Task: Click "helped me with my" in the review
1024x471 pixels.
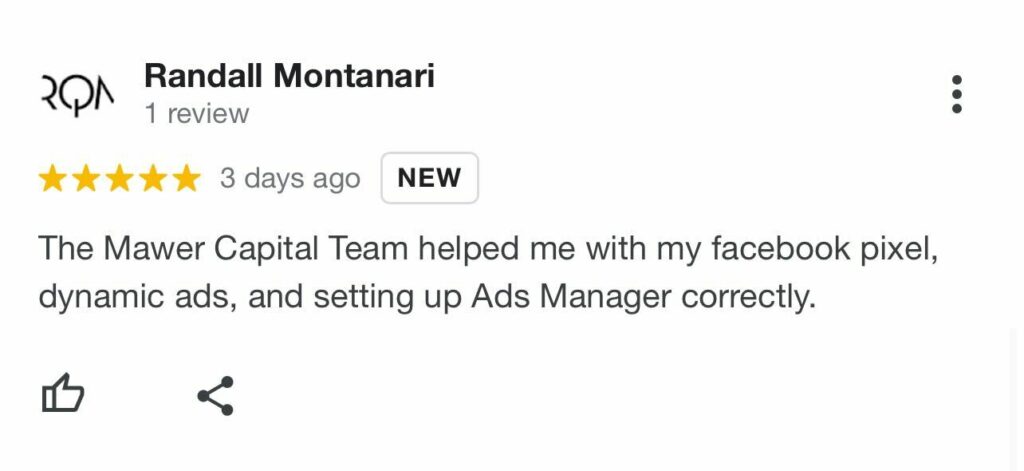Action: click(560, 248)
